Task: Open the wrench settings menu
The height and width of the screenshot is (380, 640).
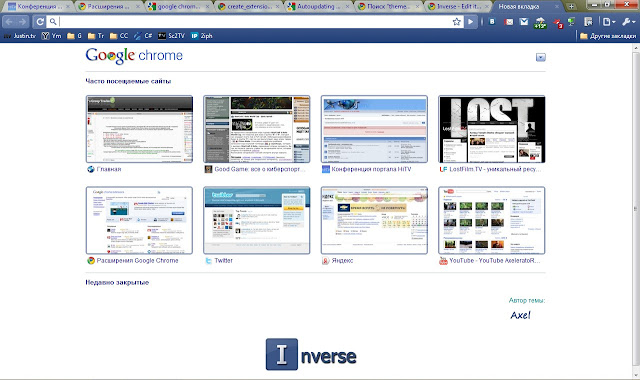Action: coord(628,22)
